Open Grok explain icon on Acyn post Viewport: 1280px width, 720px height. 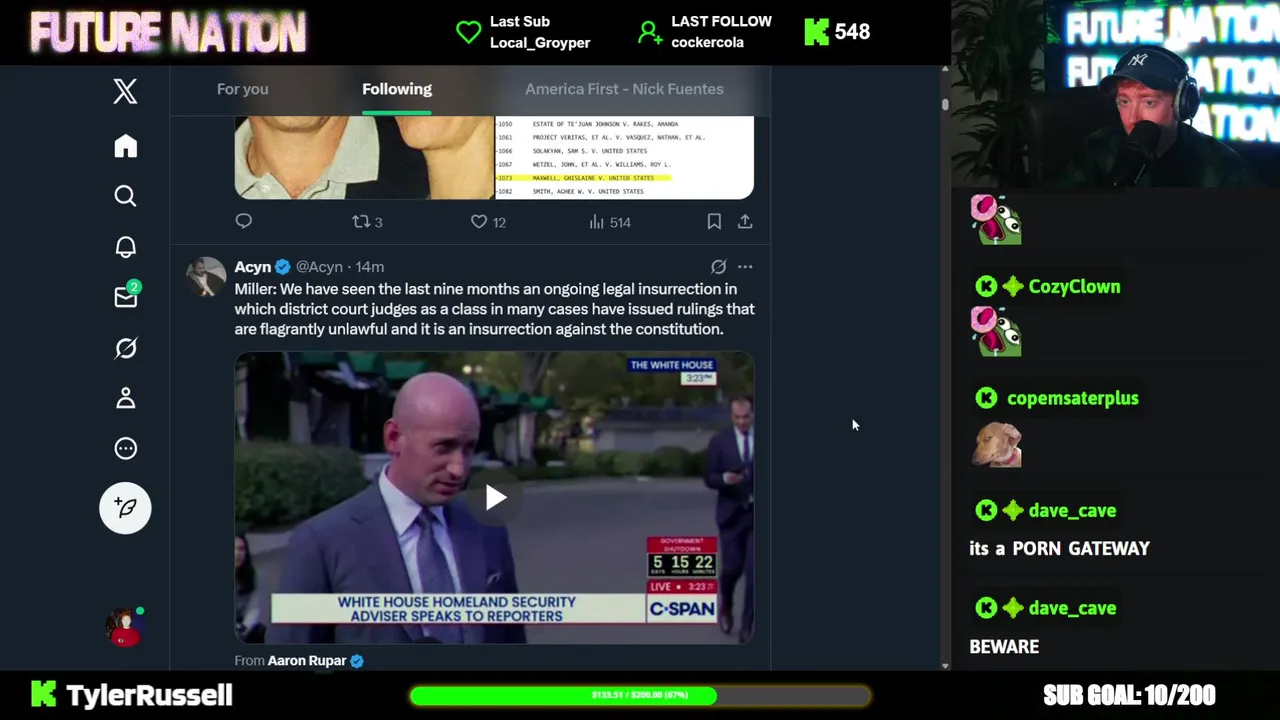(718, 267)
